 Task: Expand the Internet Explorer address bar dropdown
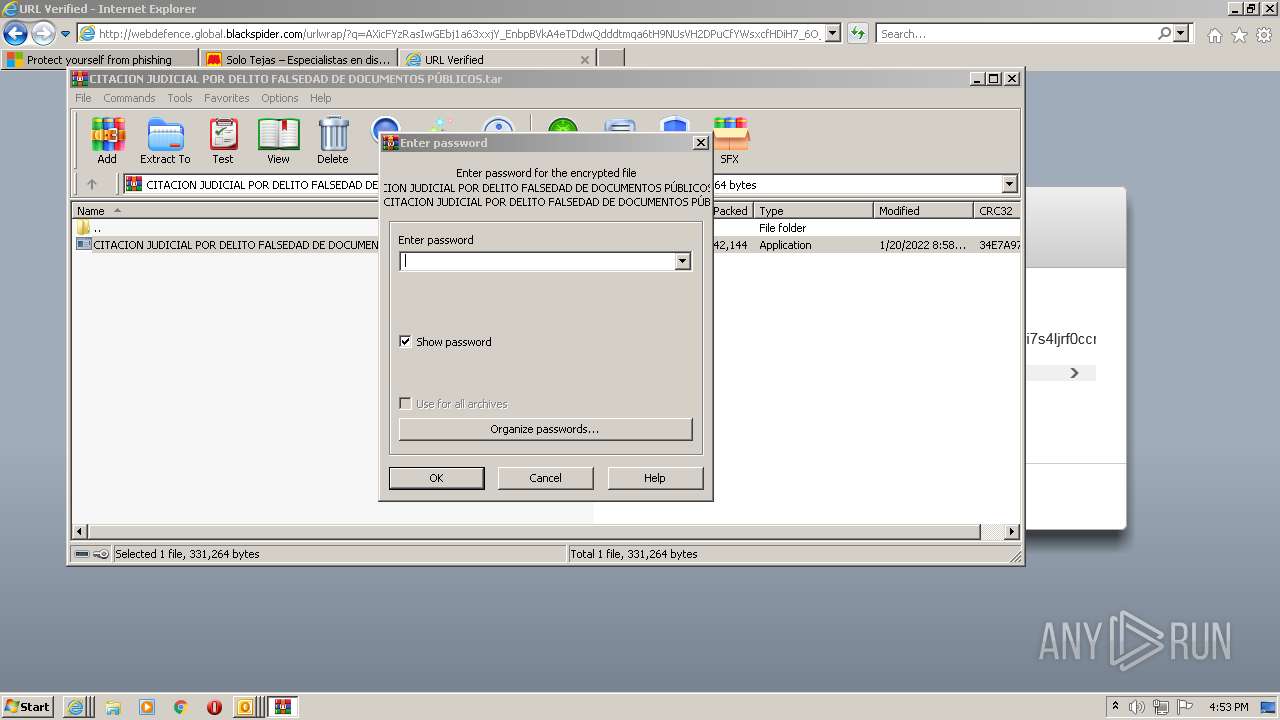pos(832,33)
